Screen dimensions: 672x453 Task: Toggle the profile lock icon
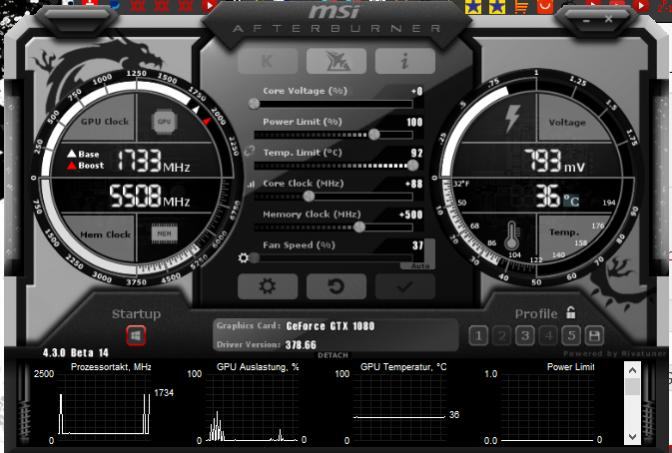pos(570,312)
